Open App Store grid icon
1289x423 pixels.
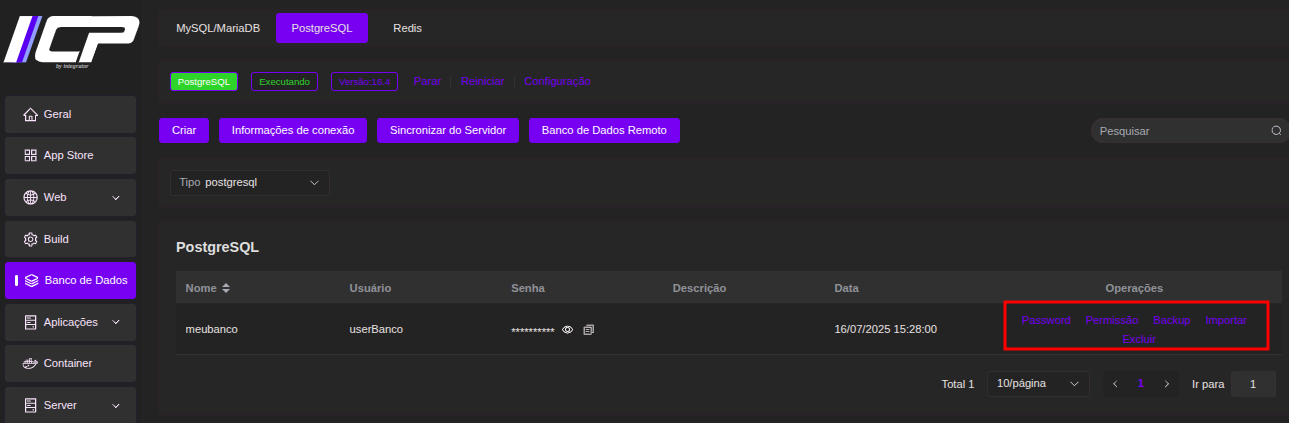pos(30,156)
